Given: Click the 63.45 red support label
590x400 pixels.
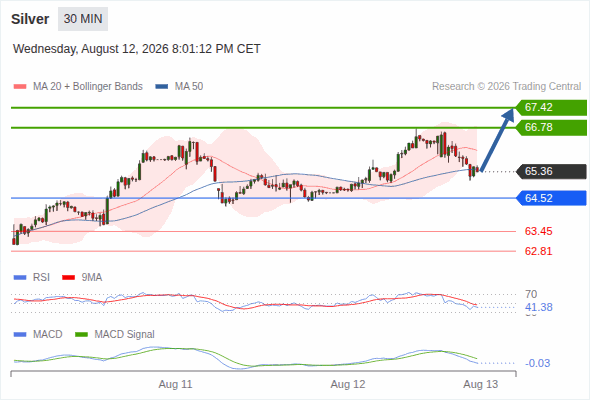Looking at the screenshot, I should click(538, 231).
